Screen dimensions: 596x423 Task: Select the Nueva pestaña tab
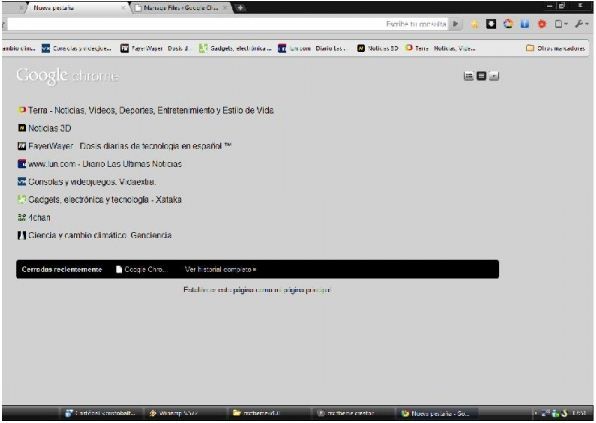(x=76, y=8)
